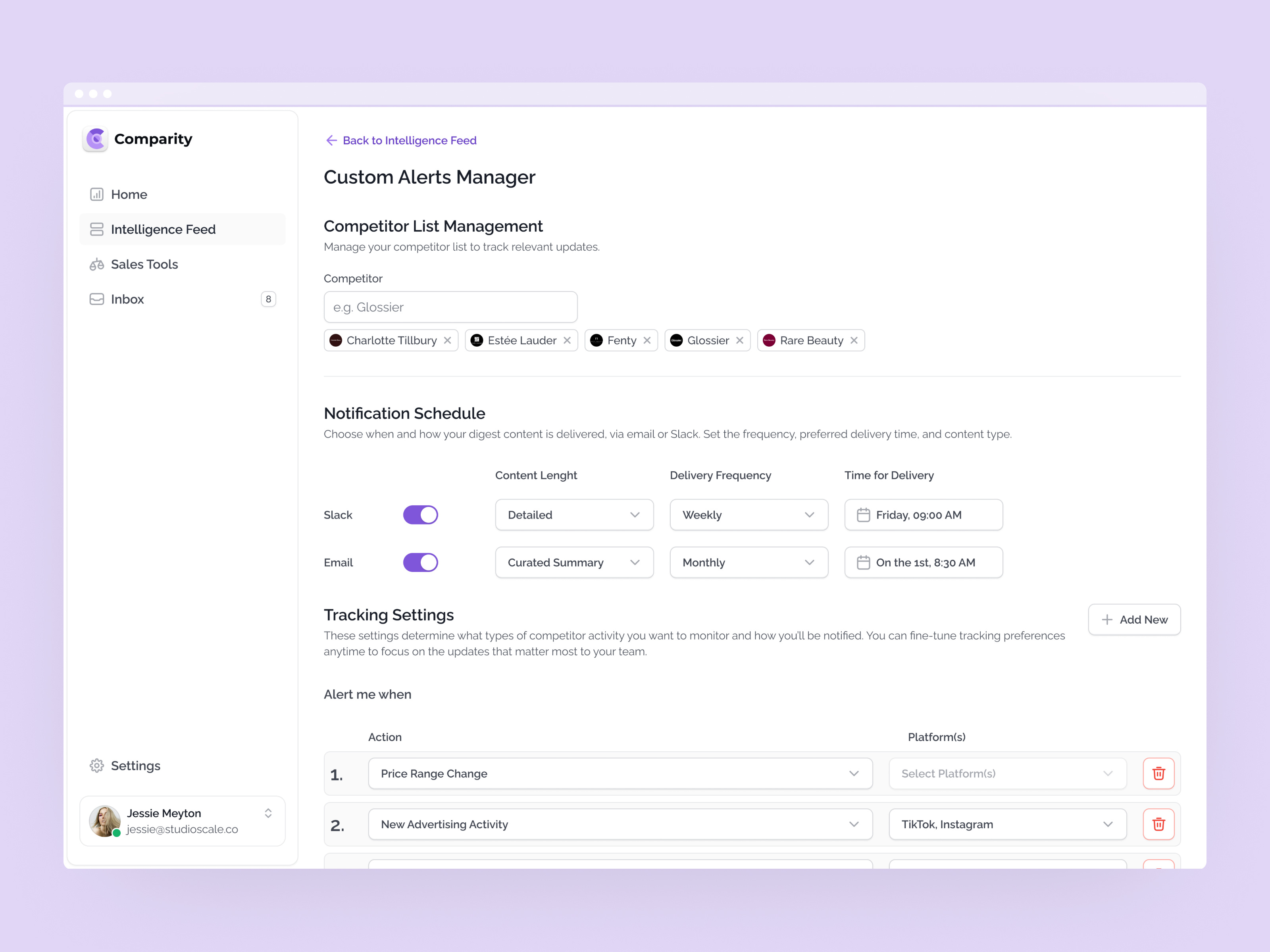
Task: Click the Competitor name input field
Action: click(x=450, y=307)
